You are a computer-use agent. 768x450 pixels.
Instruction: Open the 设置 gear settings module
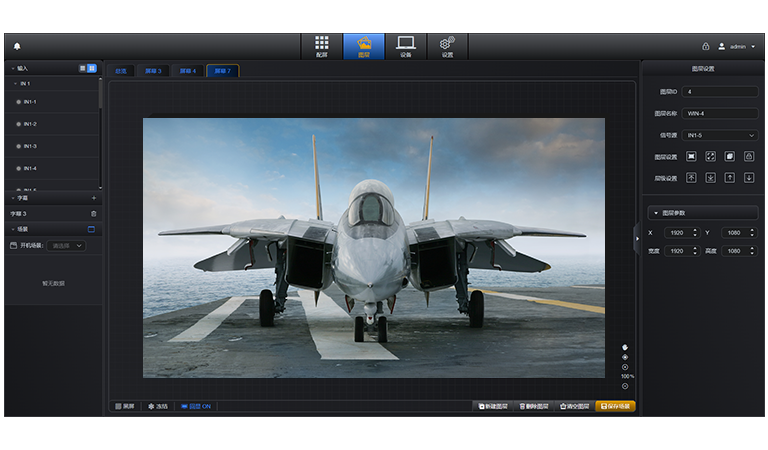447,46
